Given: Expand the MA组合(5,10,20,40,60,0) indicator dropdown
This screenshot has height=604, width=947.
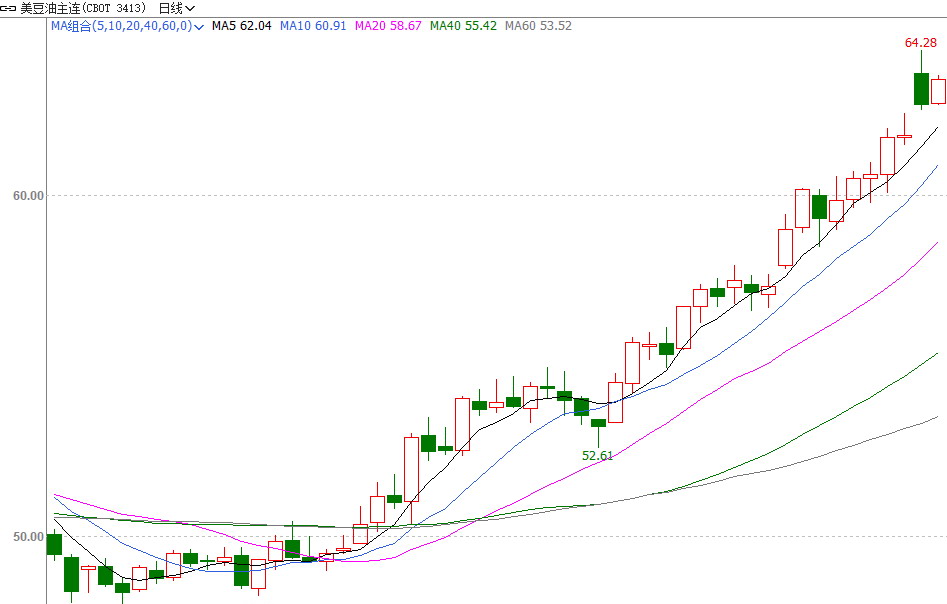Looking at the screenshot, I should point(199,26).
